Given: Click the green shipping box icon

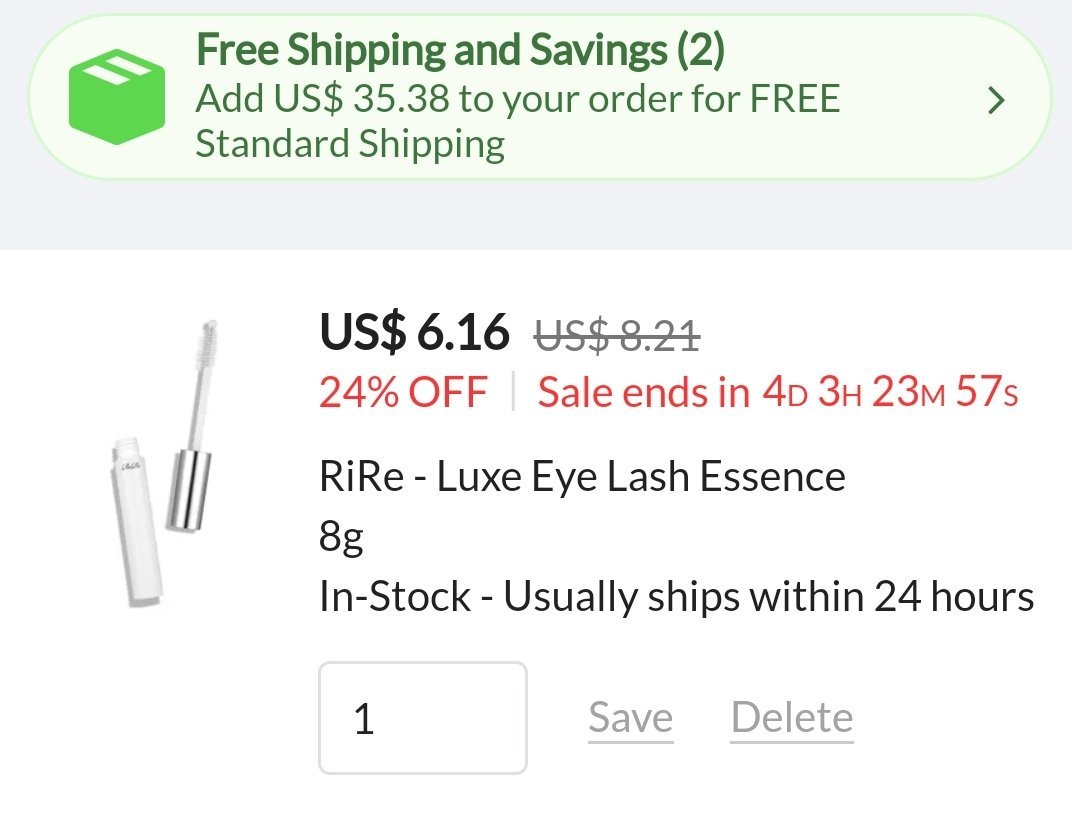Looking at the screenshot, I should tap(116, 98).
